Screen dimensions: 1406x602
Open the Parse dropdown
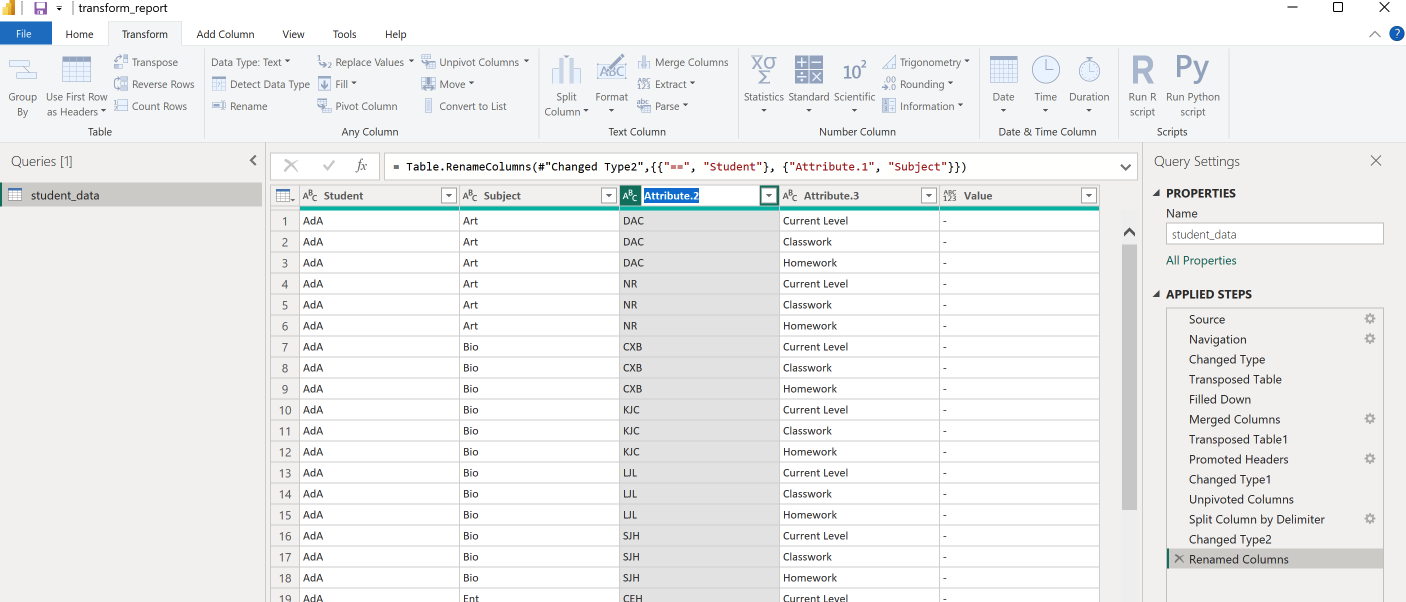click(x=664, y=106)
